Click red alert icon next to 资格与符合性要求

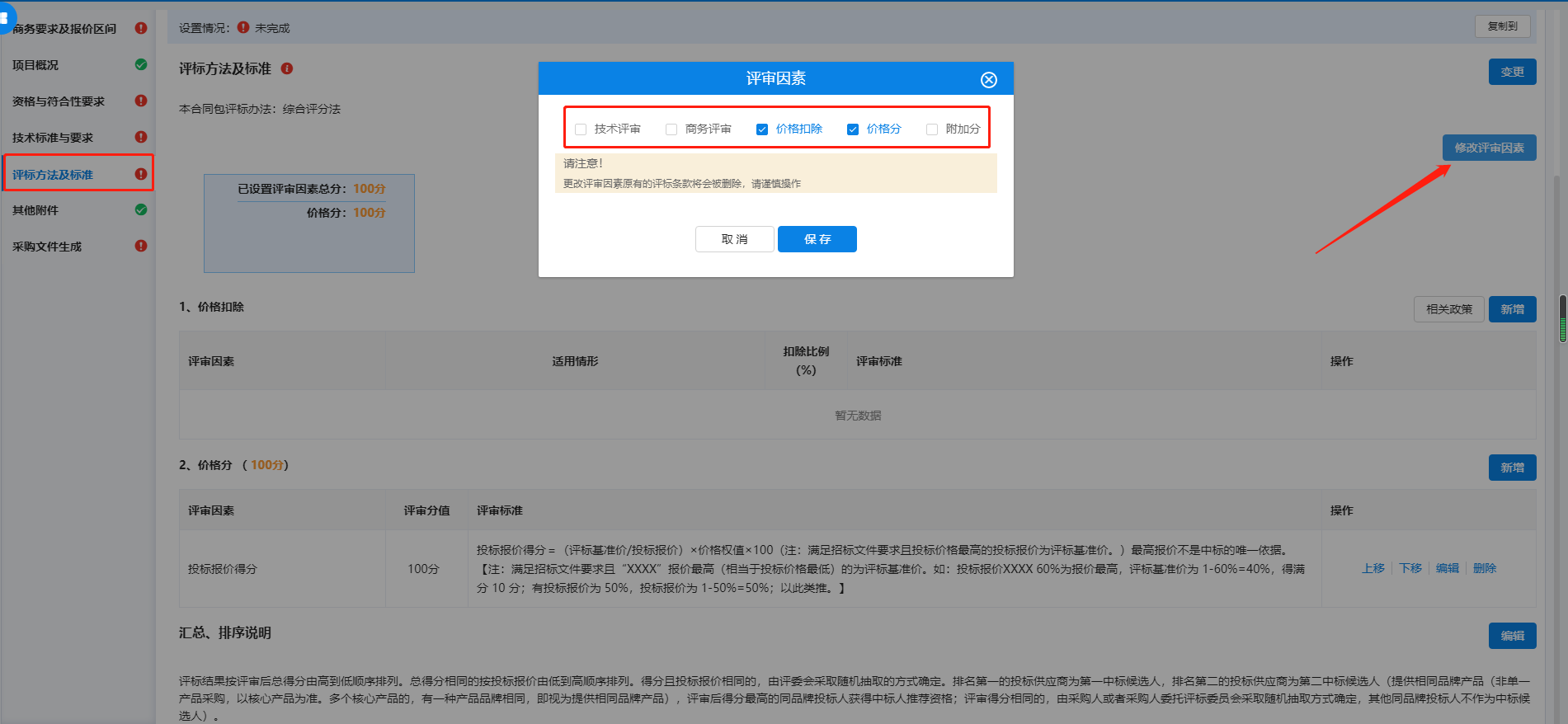141,101
